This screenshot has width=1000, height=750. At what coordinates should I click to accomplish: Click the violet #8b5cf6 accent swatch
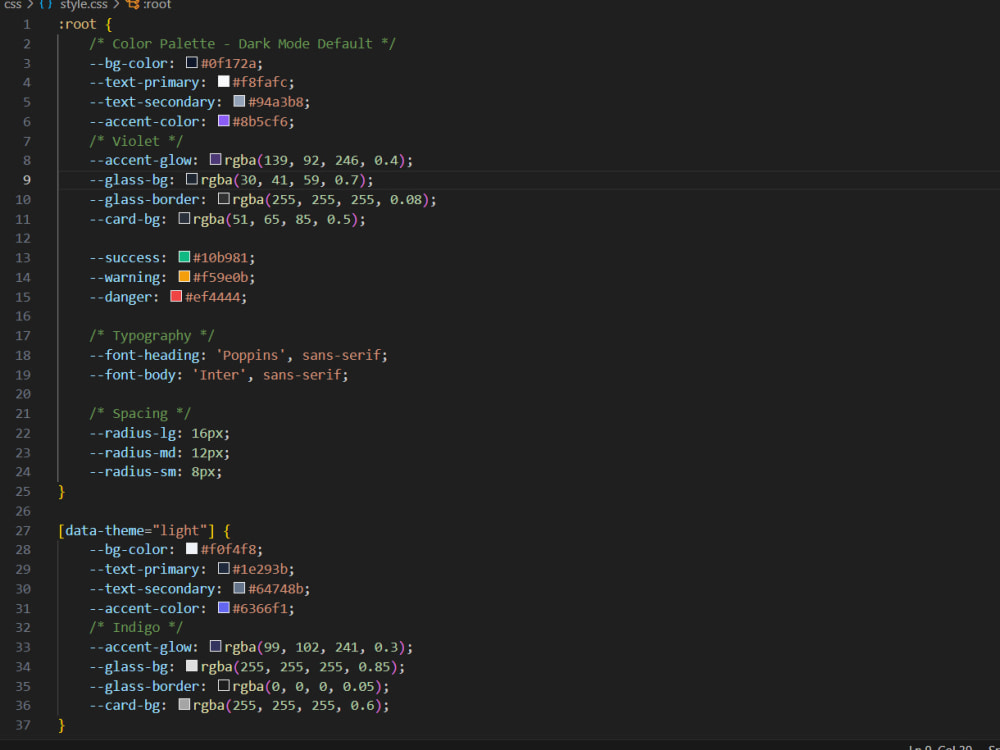coord(223,121)
